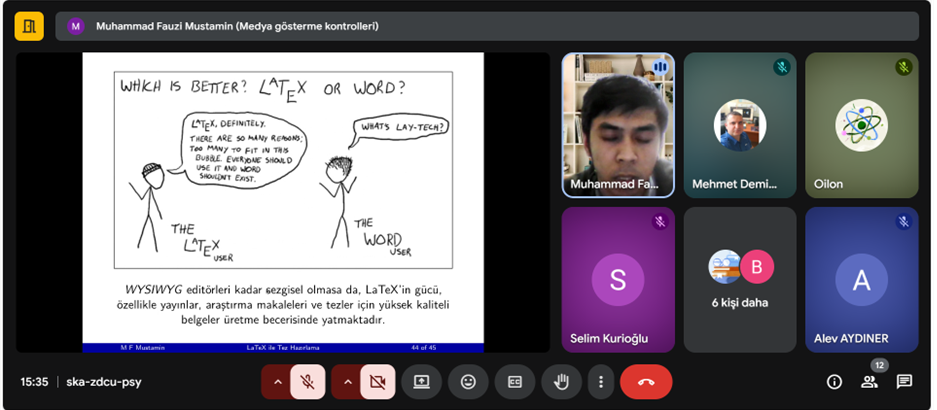Click the purple M avatar in top bar

(x=76, y=27)
